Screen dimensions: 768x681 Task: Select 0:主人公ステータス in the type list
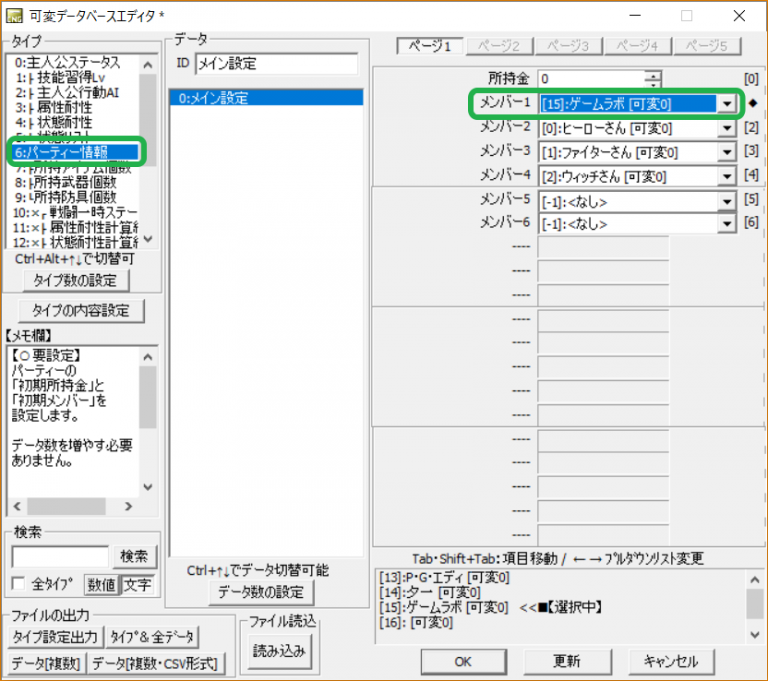tap(74, 62)
